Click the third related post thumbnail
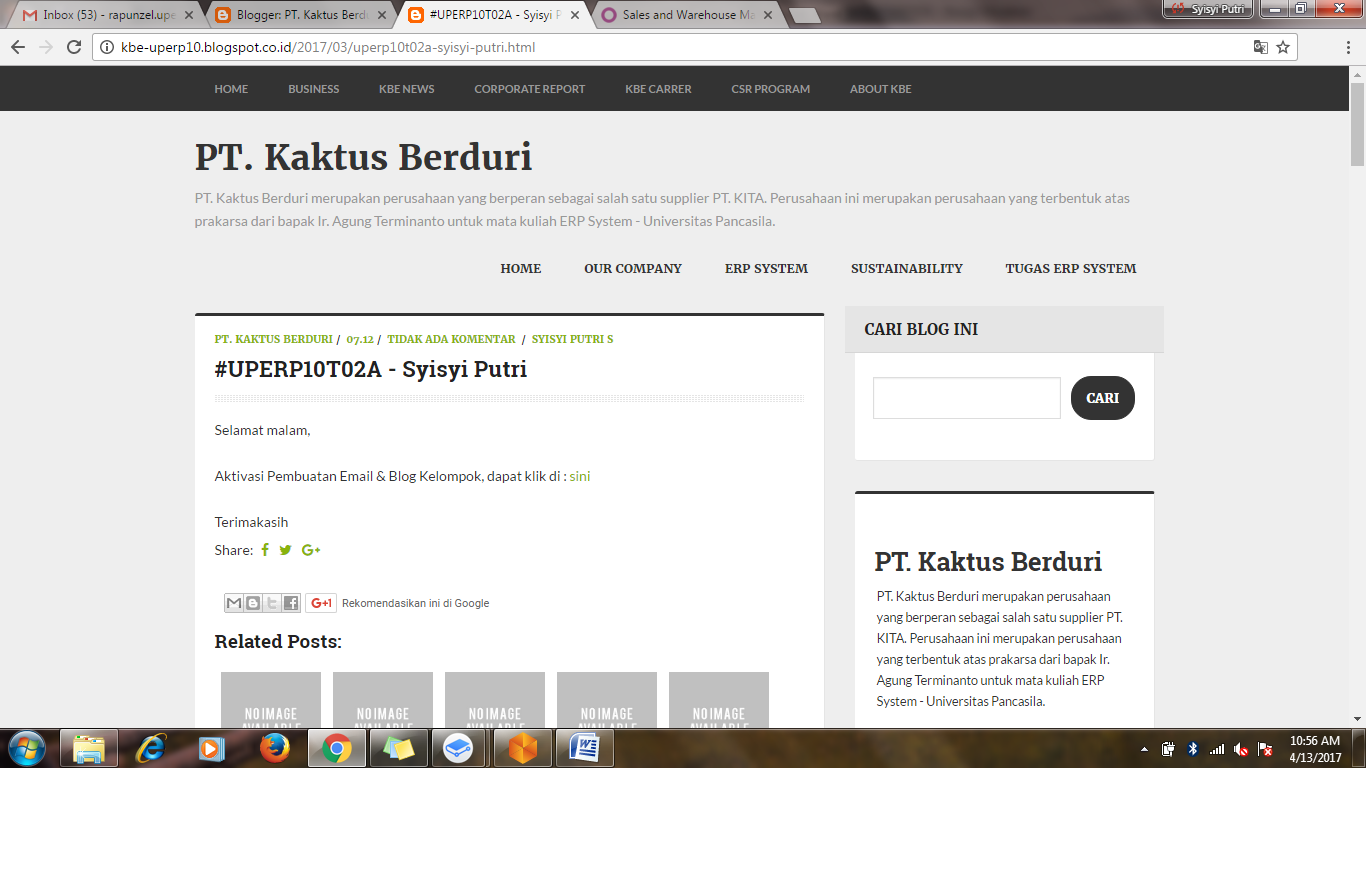This screenshot has width=1366, height=880. tap(495, 700)
